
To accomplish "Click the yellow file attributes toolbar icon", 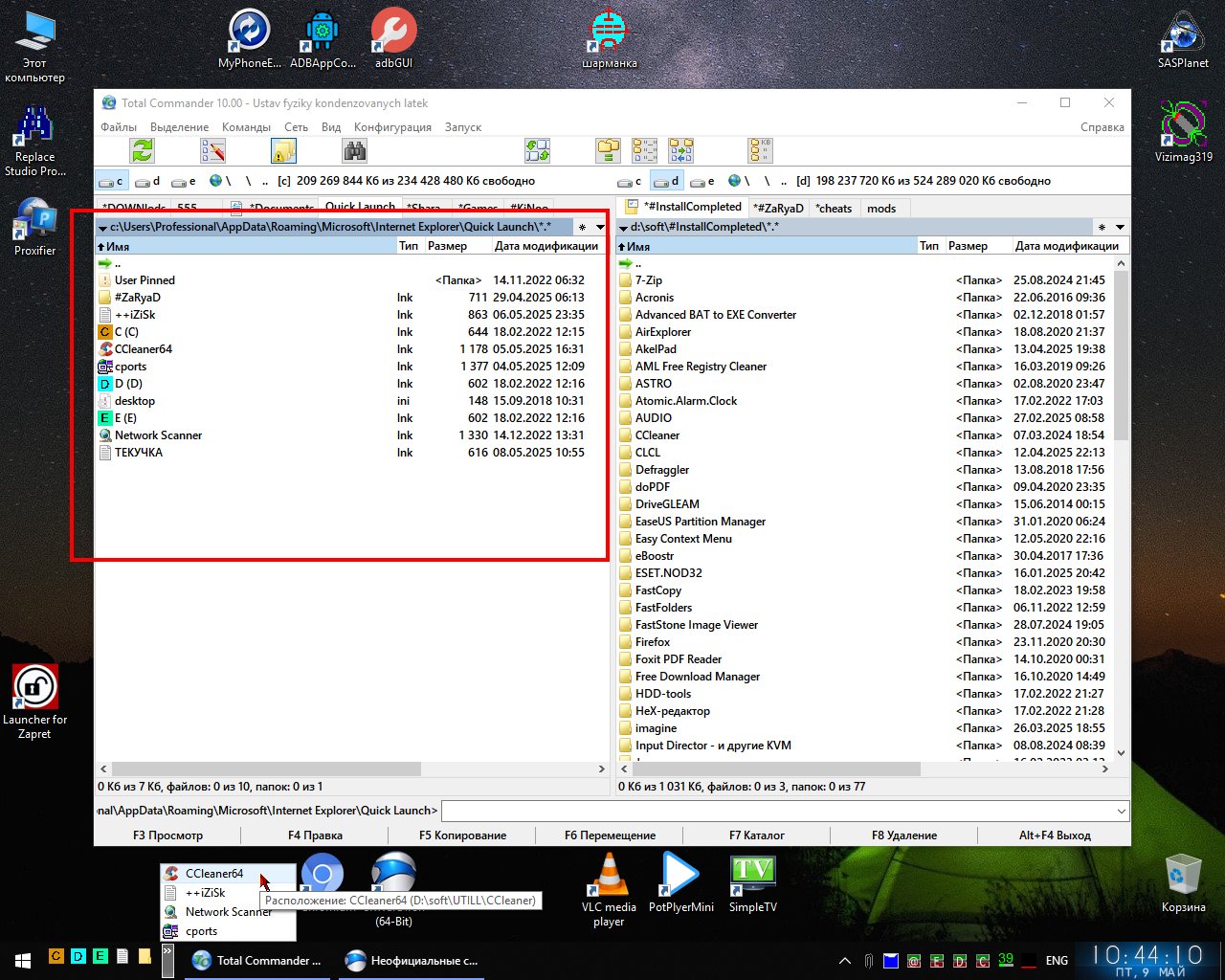I will click(283, 150).
